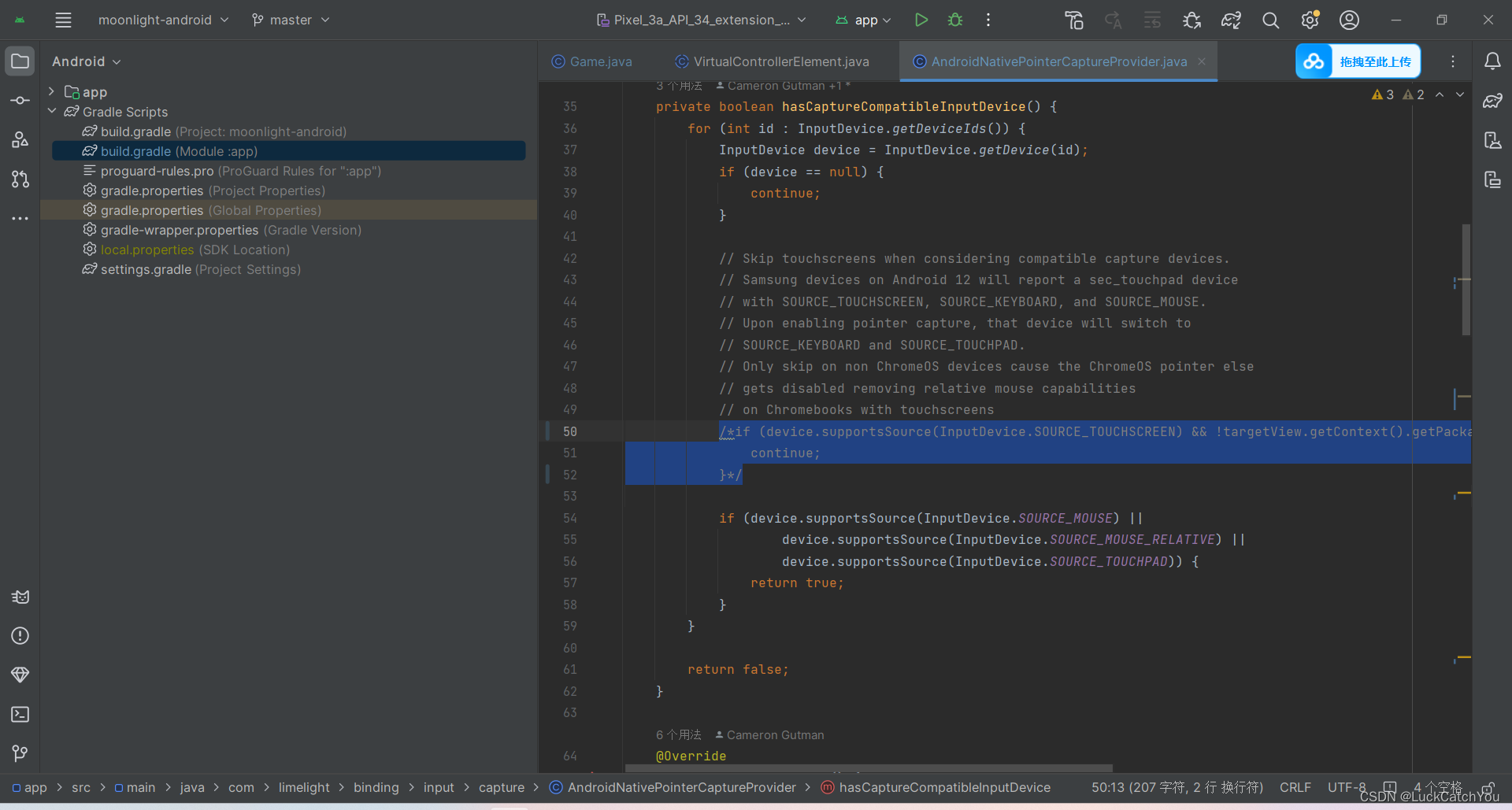
Task: Jump to previous highlighted error arrow
Action: pyautogui.click(x=1440, y=94)
